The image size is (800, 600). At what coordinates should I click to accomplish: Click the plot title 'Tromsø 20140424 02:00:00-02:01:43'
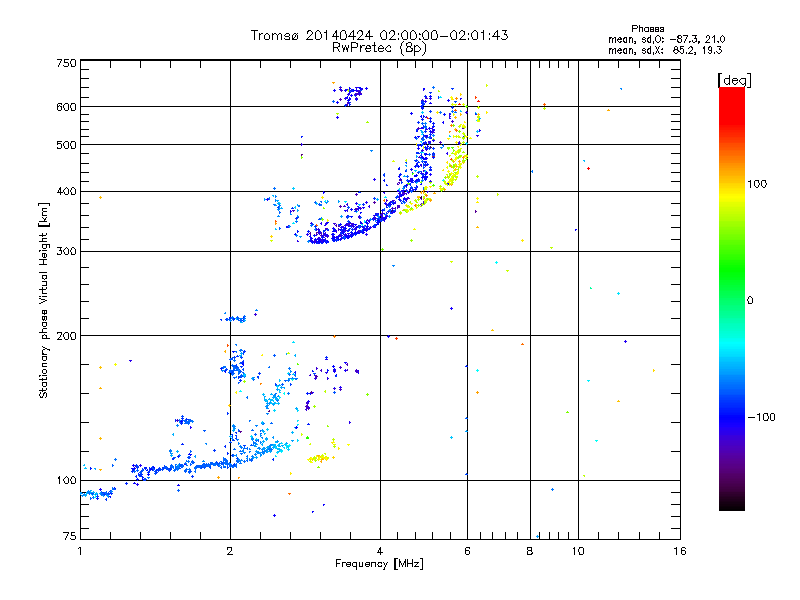380,35
